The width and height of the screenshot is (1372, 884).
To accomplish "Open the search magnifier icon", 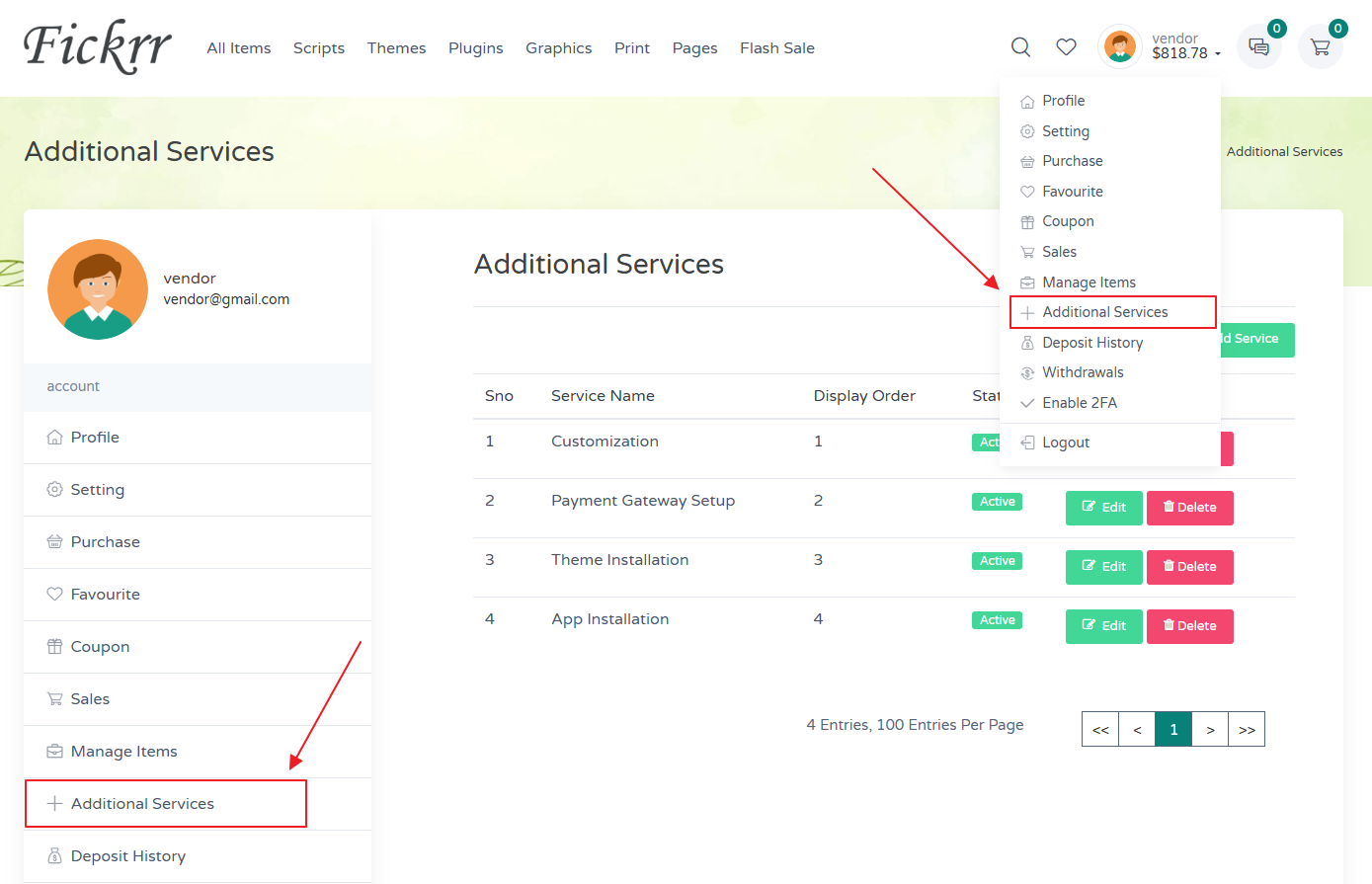I will coord(1020,47).
